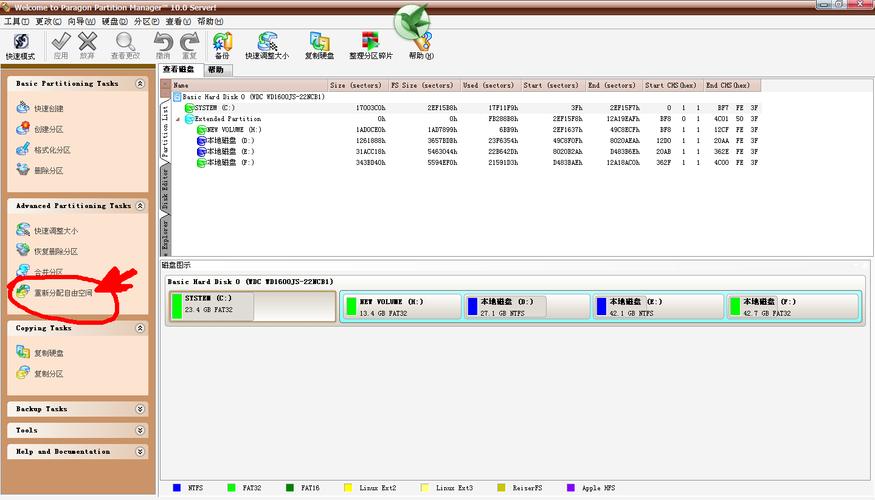Click SYSTEM (C:) 23.4 GB block in disk map

(x=253, y=306)
